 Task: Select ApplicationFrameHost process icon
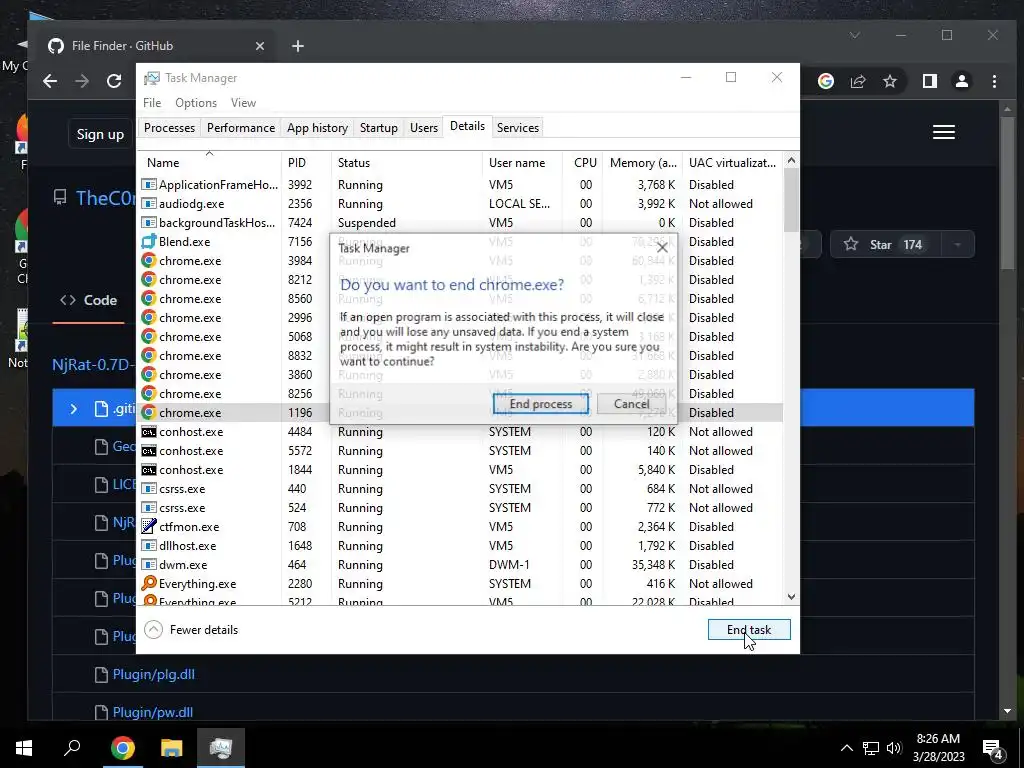(x=149, y=185)
